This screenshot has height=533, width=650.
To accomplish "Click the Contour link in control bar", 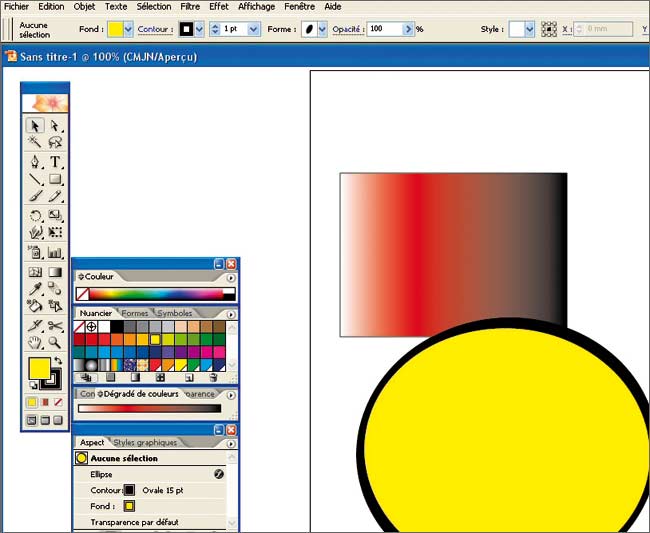I will point(153,29).
